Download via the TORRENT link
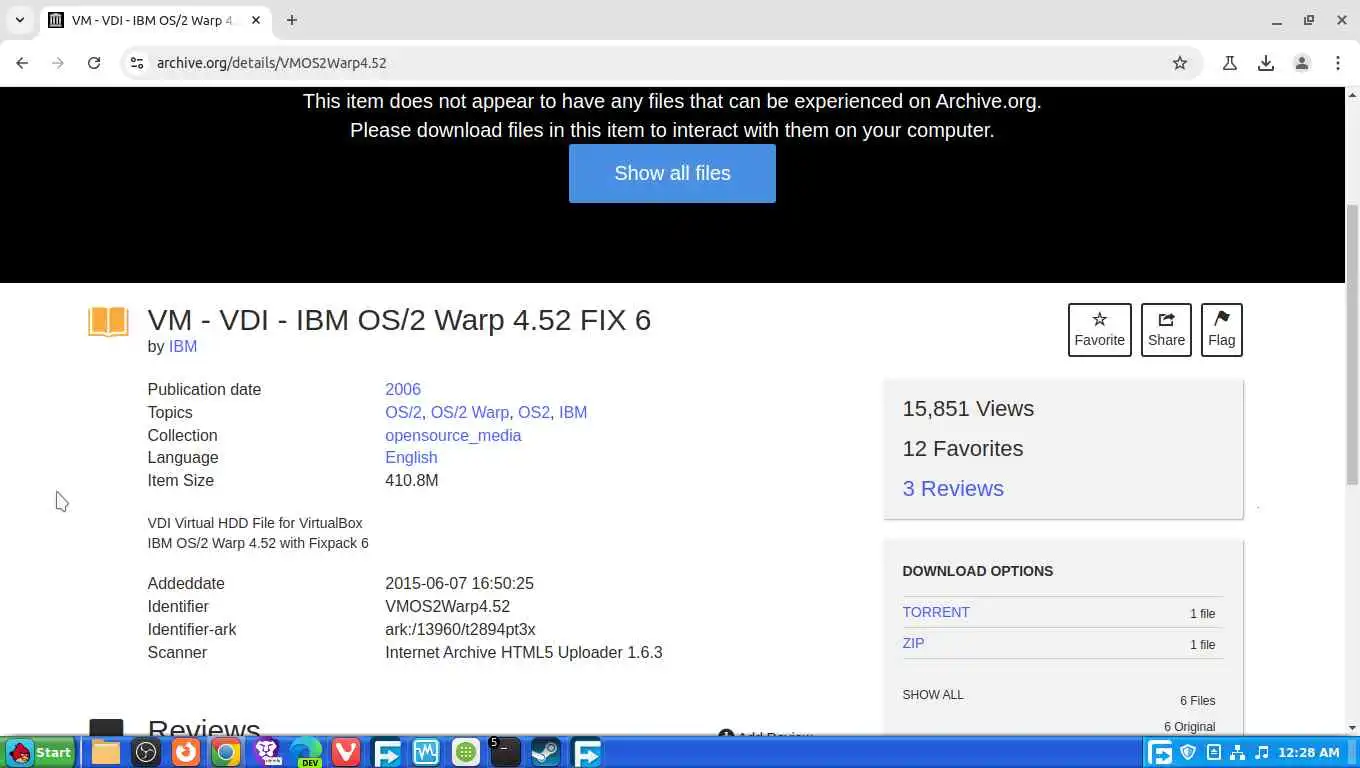1360x768 pixels. 936,612
